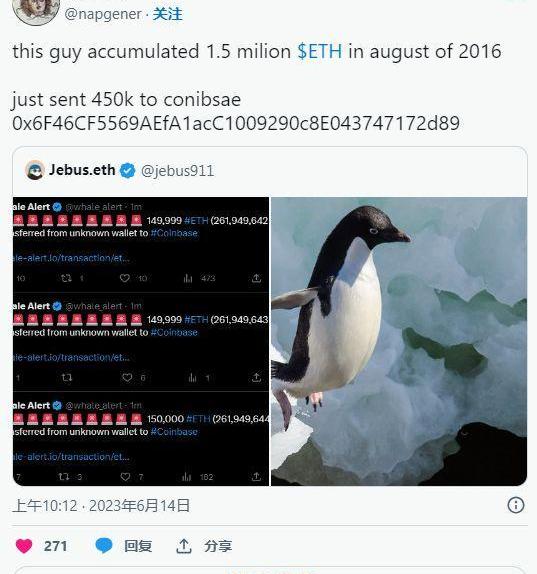Click the Jebus.eth verified badge
The width and height of the screenshot is (537, 574).
point(128,171)
